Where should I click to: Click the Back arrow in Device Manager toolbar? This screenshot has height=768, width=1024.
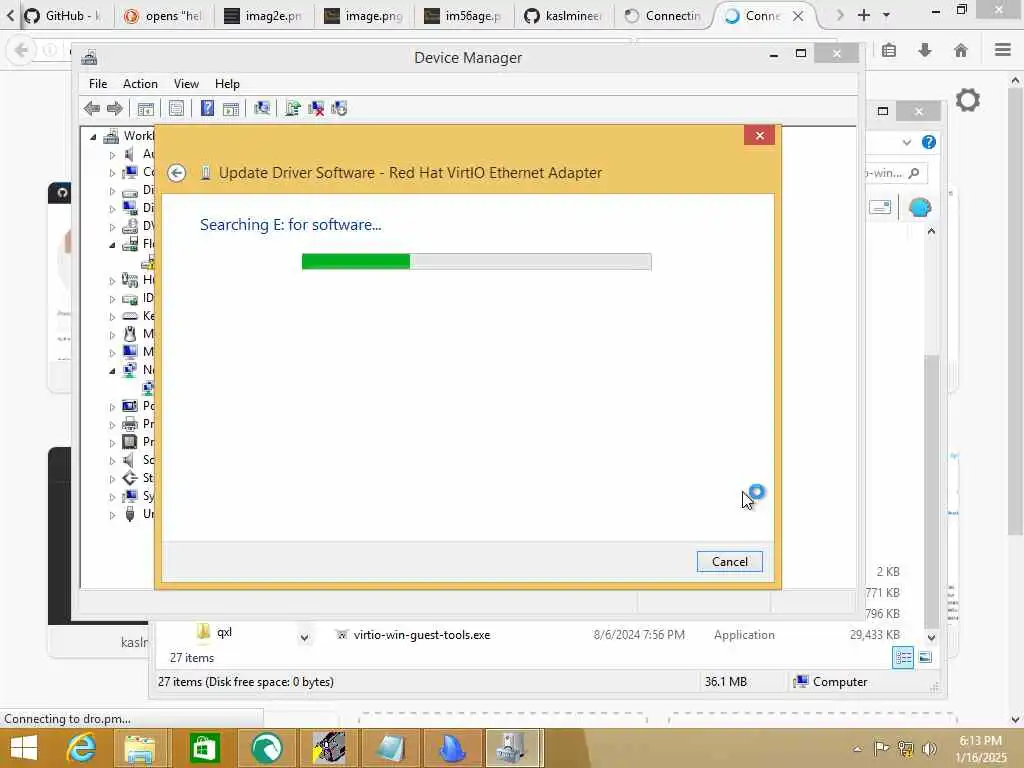pyautogui.click(x=91, y=108)
